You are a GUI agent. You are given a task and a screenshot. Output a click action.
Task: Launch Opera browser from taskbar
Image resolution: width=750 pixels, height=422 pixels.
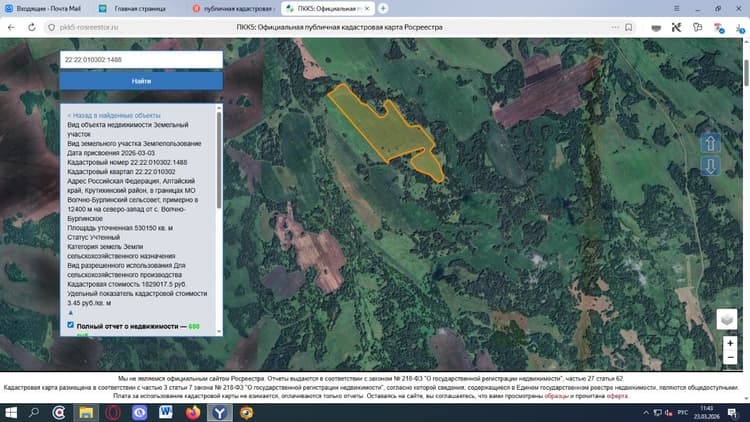[x=113, y=412]
